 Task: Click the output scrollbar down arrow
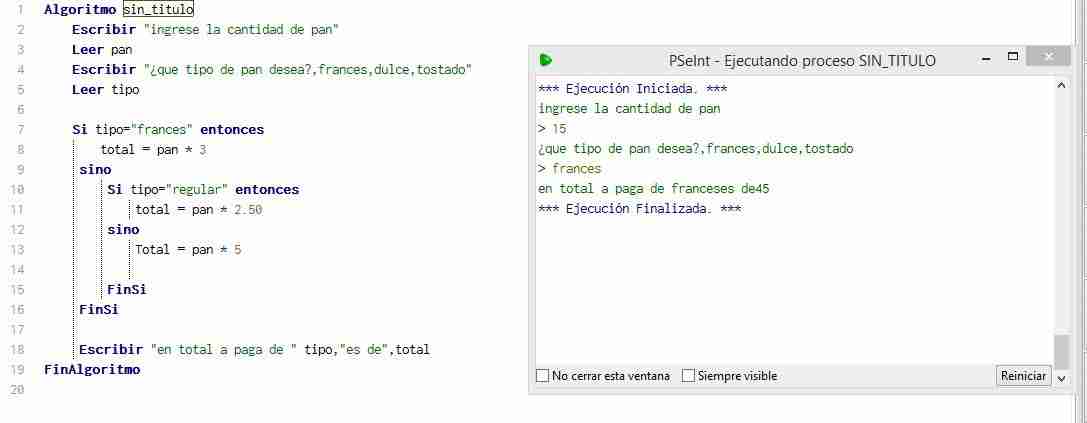pos(1061,379)
